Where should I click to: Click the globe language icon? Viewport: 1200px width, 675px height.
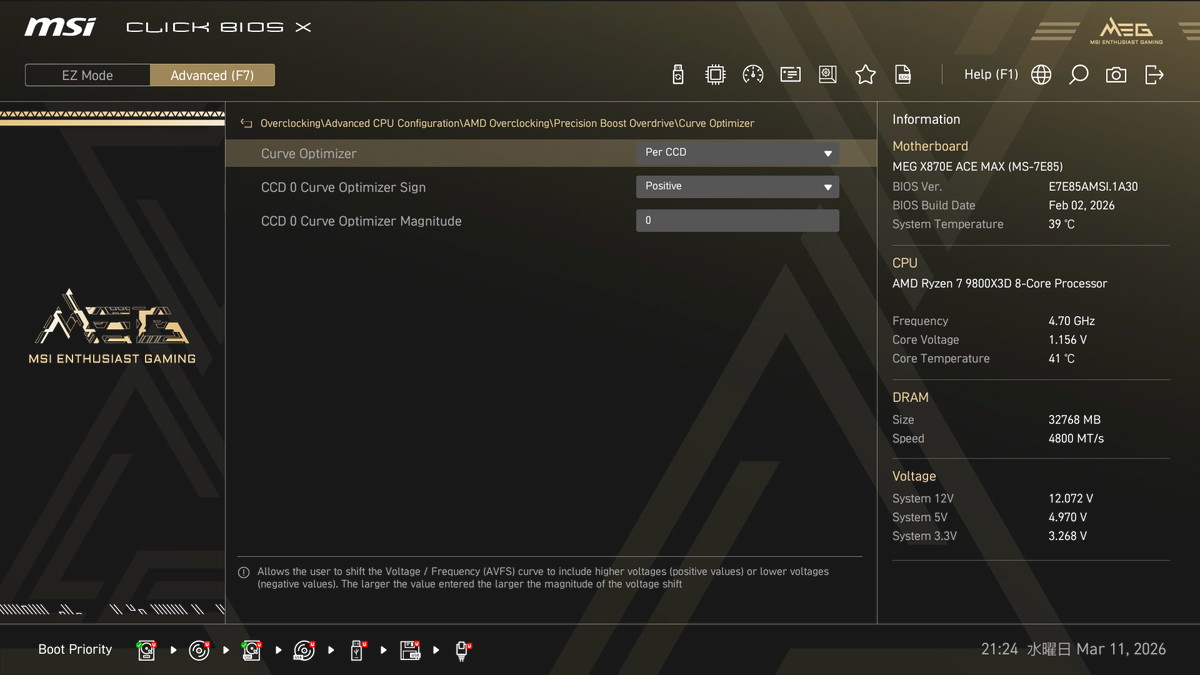1041,75
